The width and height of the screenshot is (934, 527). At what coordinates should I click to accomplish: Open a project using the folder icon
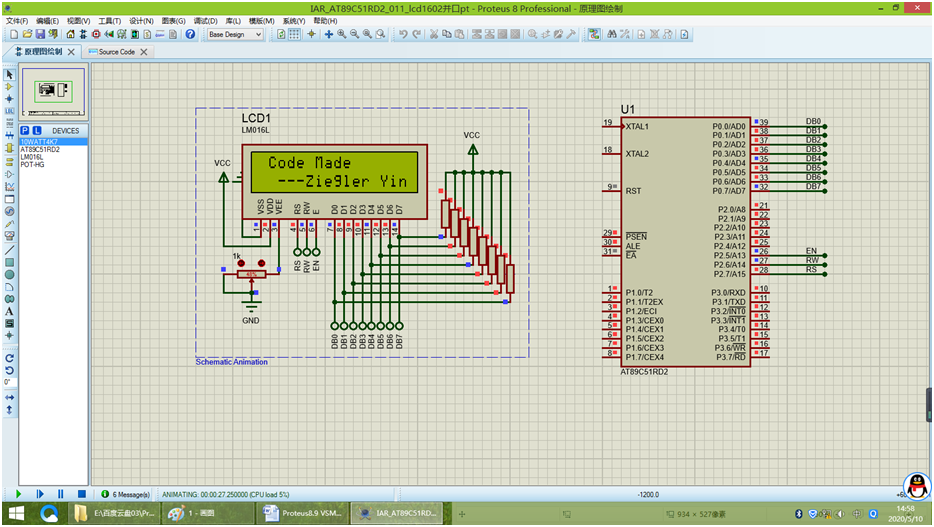tap(27, 35)
